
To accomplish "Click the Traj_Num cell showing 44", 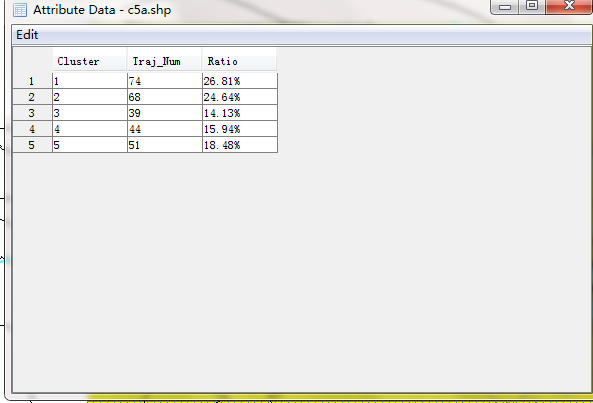I will click(x=165, y=129).
